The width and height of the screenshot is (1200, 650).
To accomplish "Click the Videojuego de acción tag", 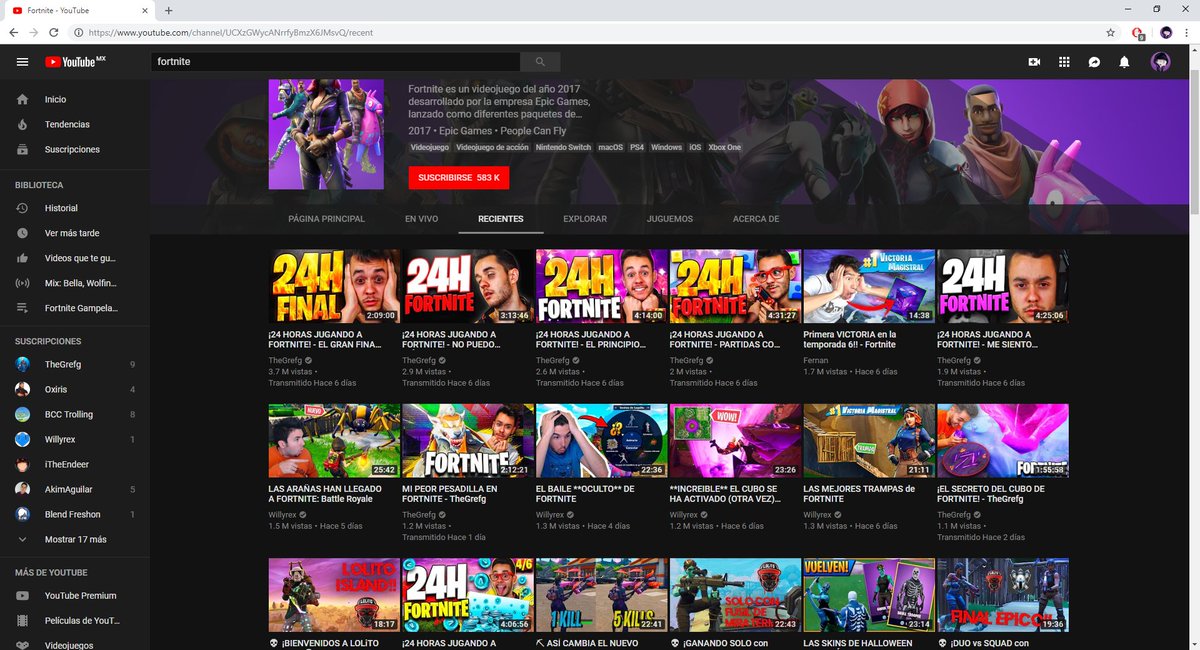I will 492,147.
